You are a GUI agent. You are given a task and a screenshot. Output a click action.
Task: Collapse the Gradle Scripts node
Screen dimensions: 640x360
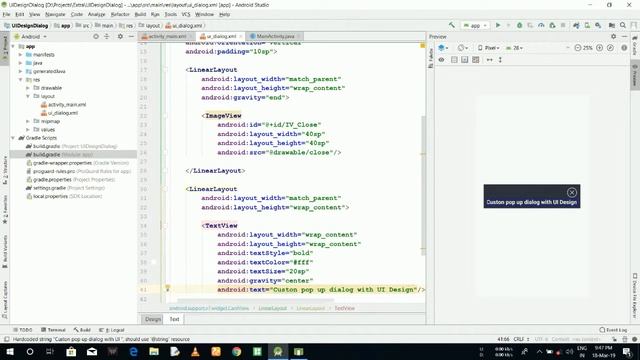coord(13,138)
